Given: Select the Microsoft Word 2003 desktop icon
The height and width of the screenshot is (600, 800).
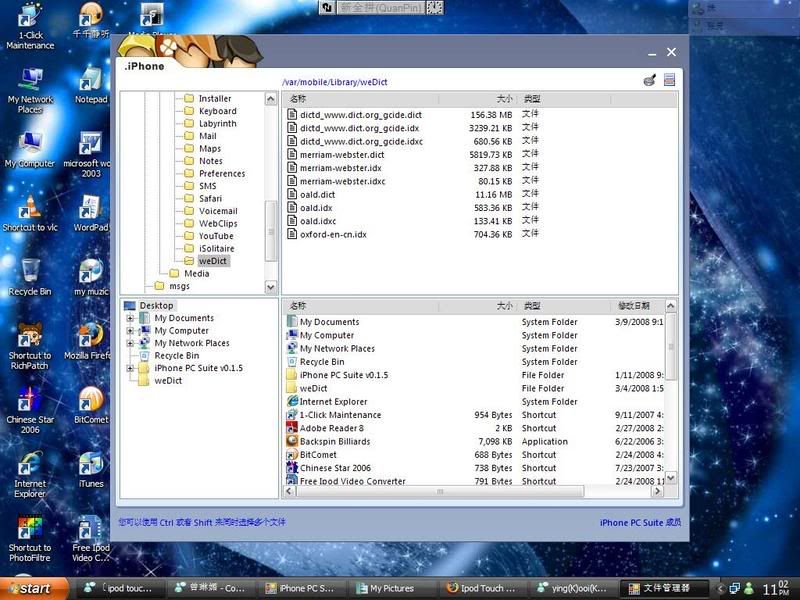Looking at the screenshot, I should pyautogui.click(x=90, y=155).
